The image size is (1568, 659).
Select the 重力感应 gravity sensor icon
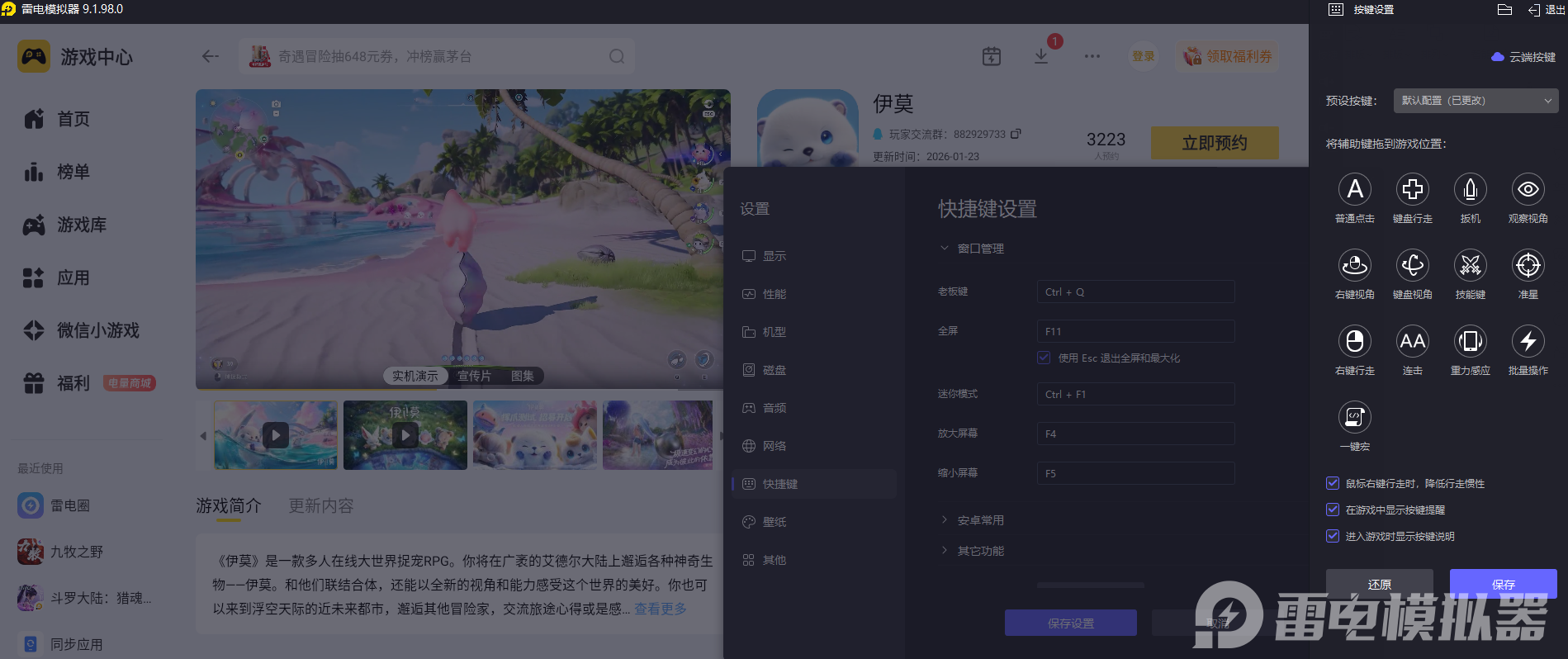(1470, 342)
